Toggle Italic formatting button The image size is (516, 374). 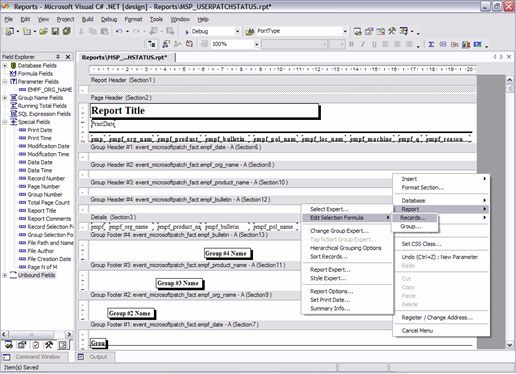(x=363, y=44)
